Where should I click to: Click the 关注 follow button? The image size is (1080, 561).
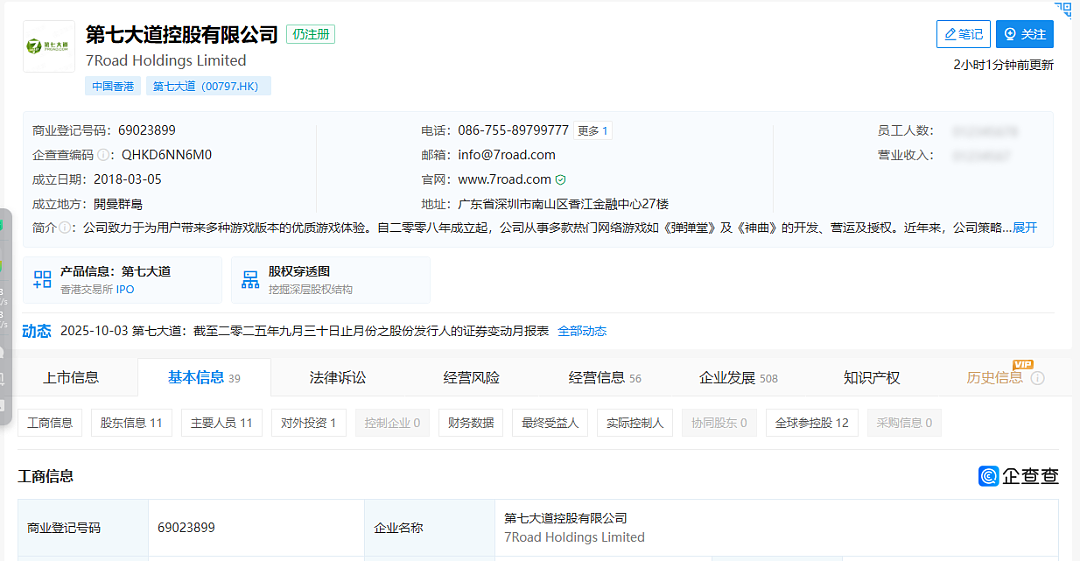coord(1025,34)
